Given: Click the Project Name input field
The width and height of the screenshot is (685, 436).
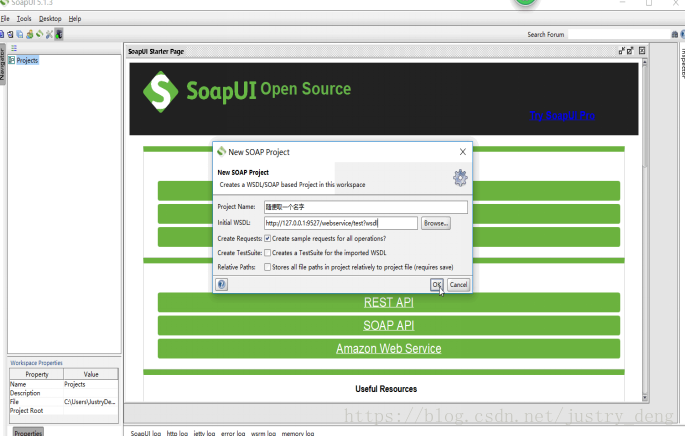Looking at the screenshot, I should pos(366,207).
